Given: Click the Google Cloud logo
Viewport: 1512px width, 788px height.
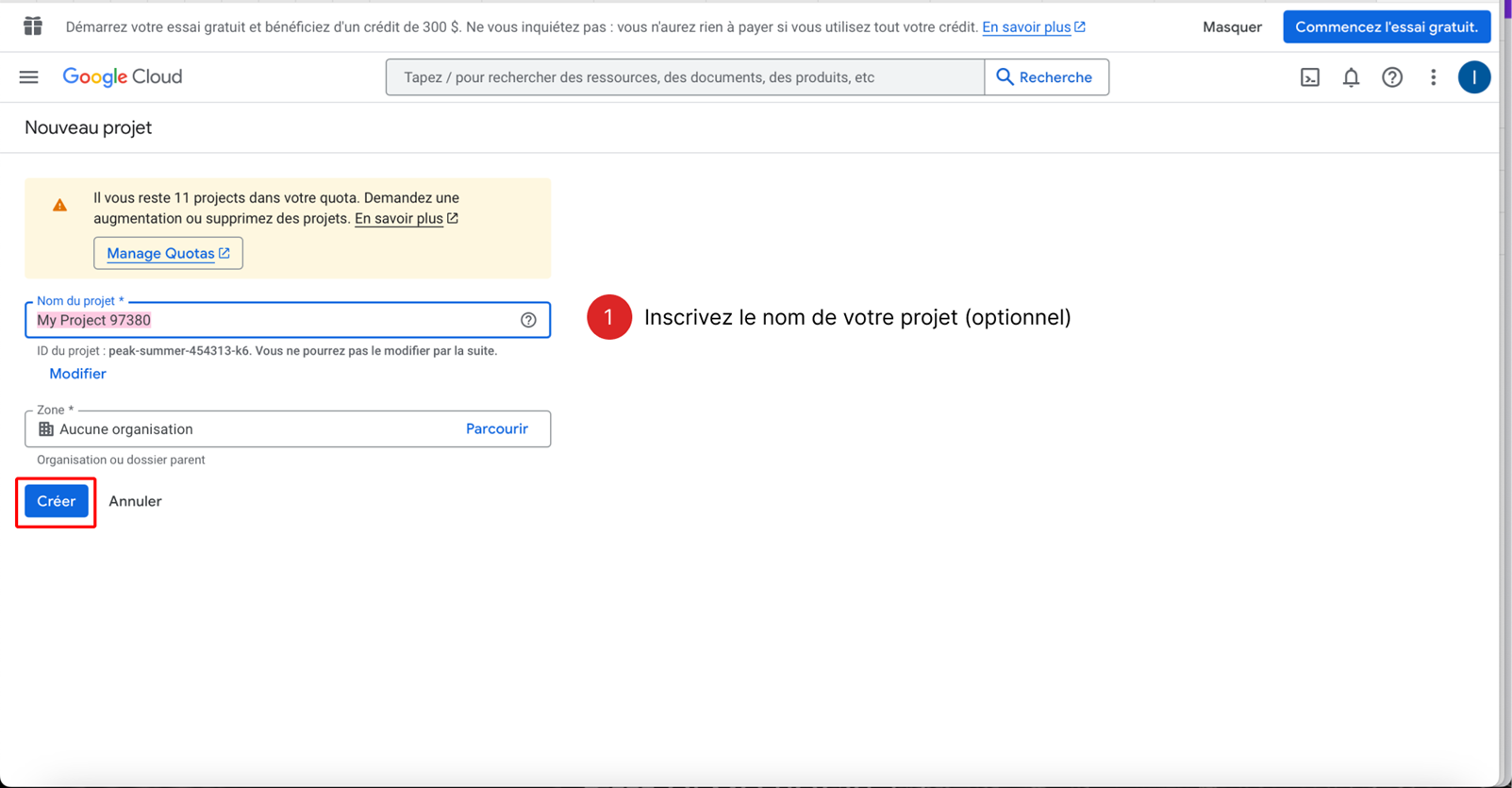Looking at the screenshot, I should pyautogui.click(x=123, y=77).
